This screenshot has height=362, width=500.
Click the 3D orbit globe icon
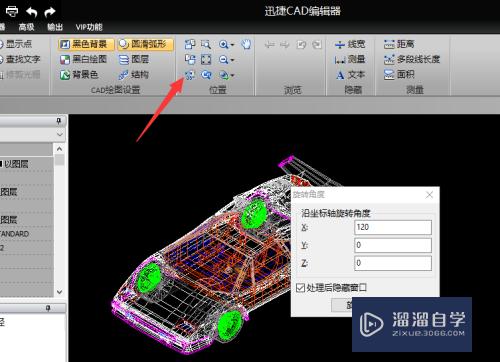(x=224, y=75)
